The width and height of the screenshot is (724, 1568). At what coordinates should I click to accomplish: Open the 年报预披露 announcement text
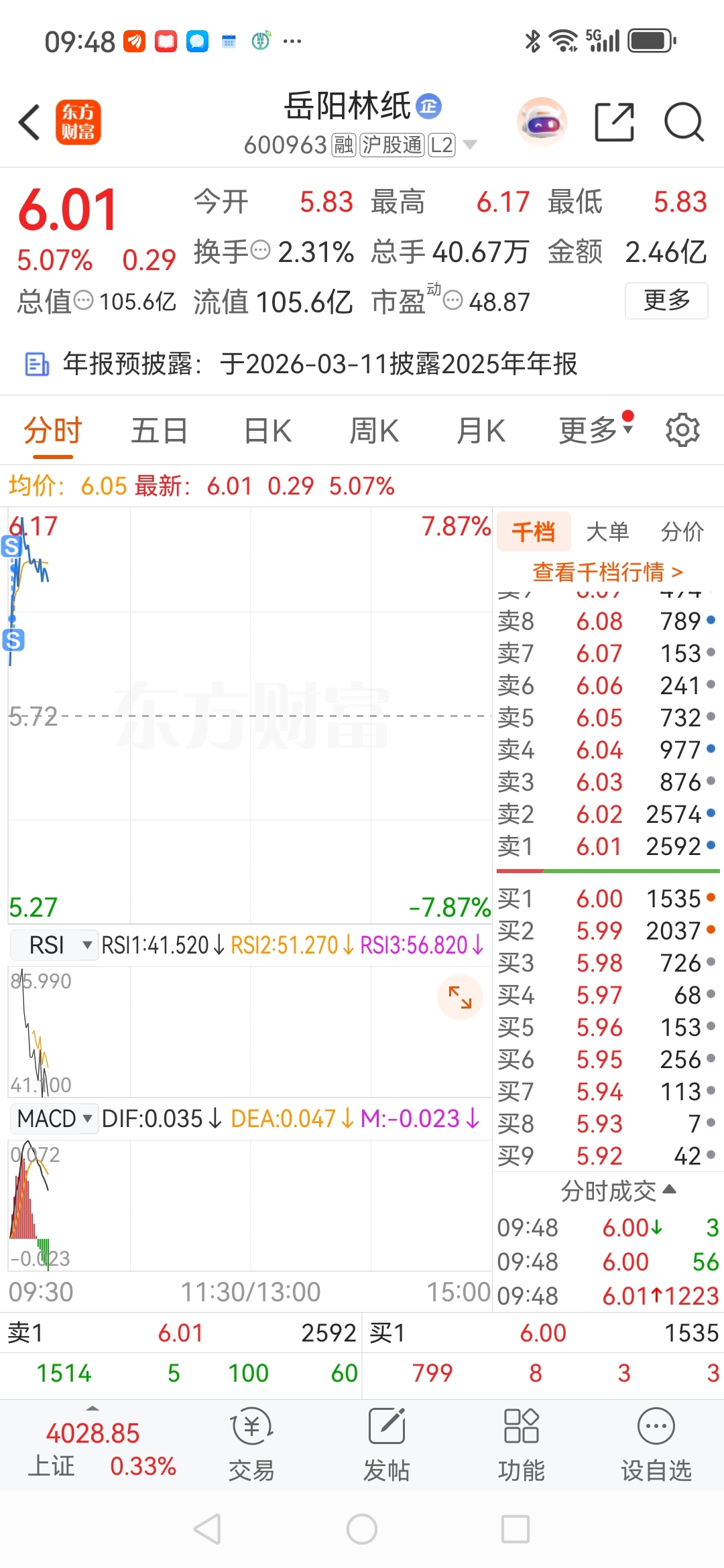pos(320,364)
